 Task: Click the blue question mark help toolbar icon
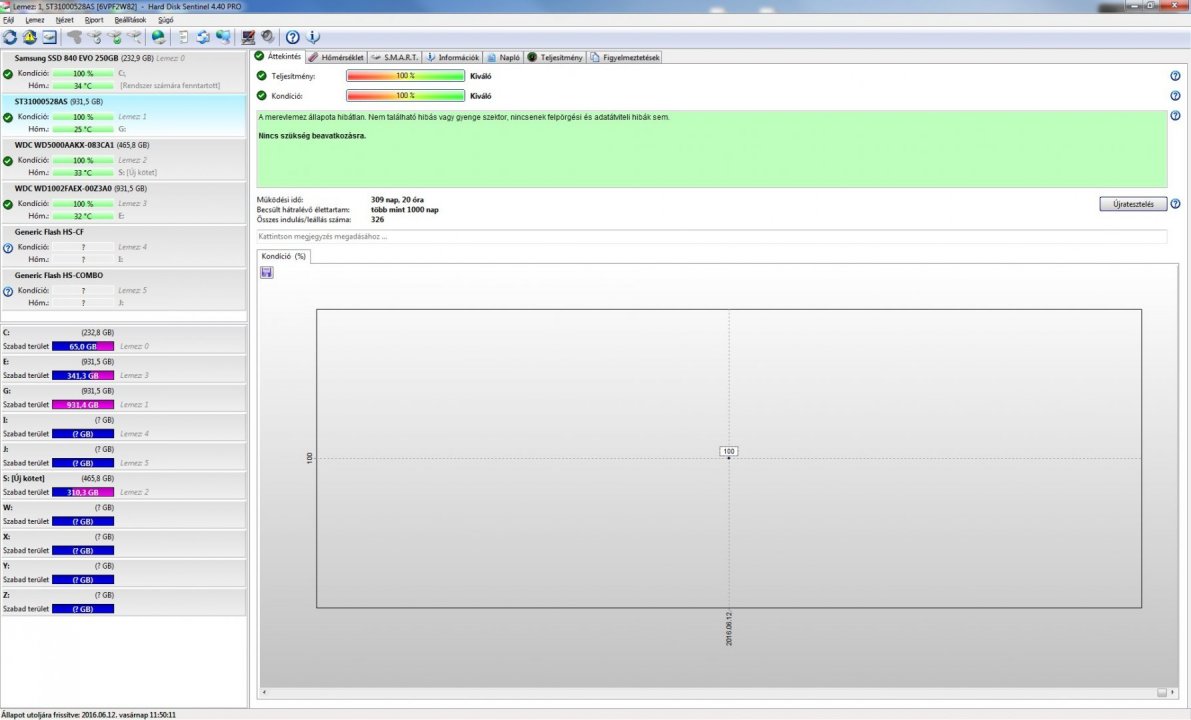[292, 36]
